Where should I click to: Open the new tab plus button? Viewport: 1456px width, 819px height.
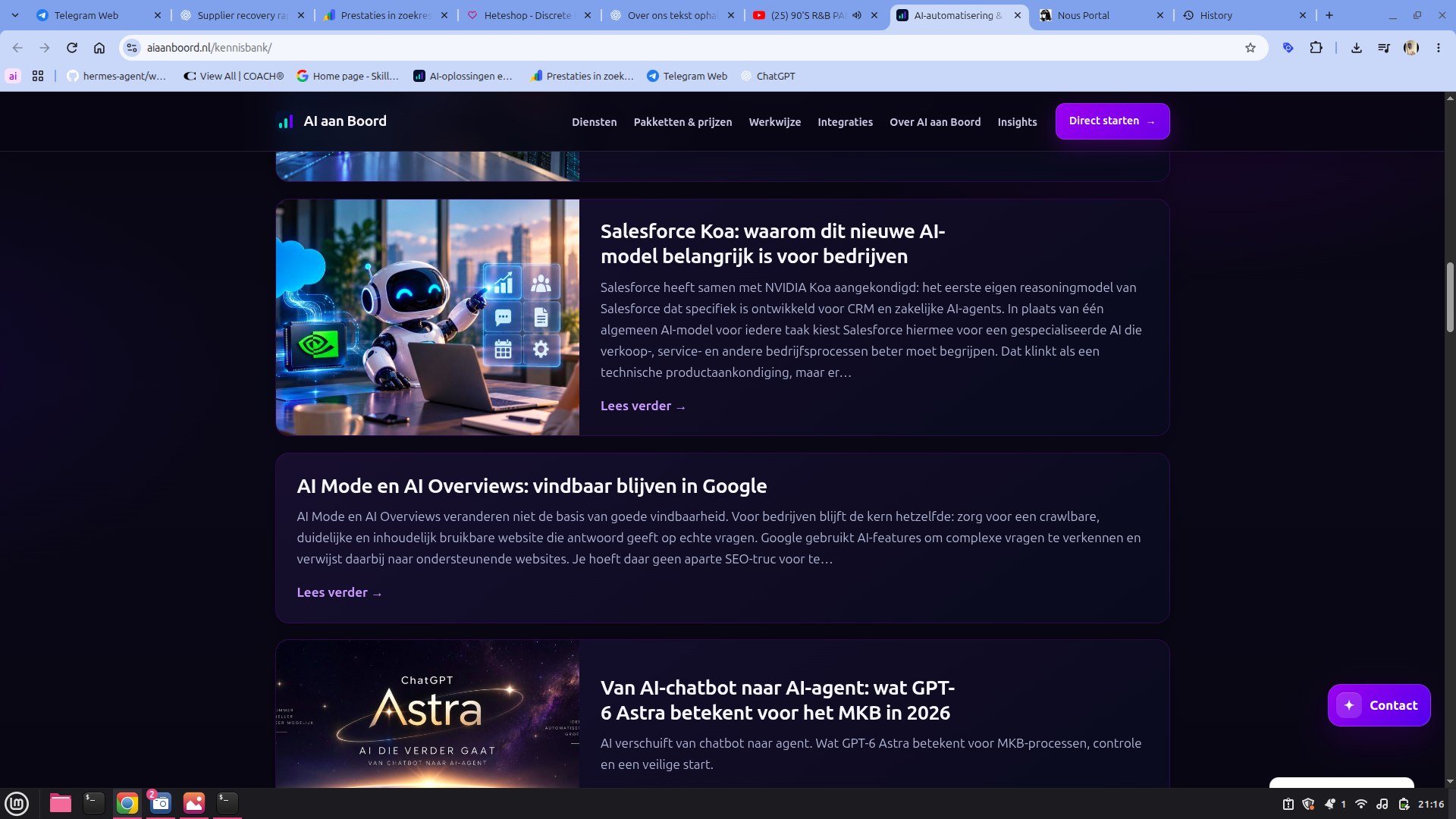coord(1329,15)
